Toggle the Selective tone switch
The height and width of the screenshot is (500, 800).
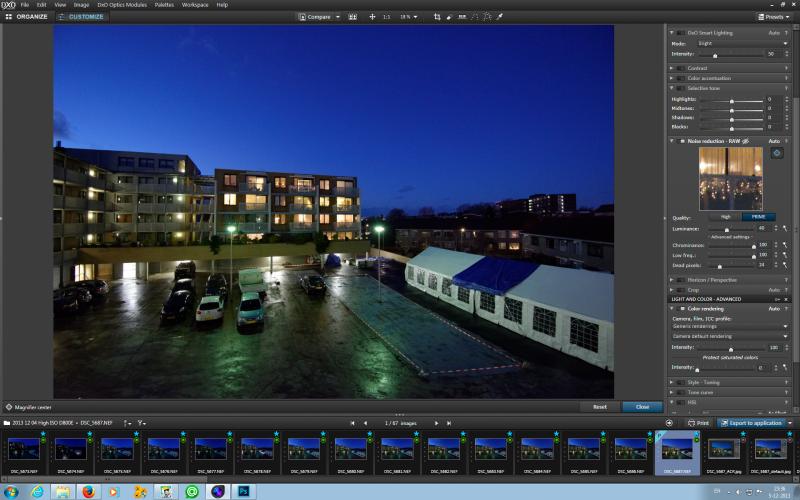(x=681, y=88)
